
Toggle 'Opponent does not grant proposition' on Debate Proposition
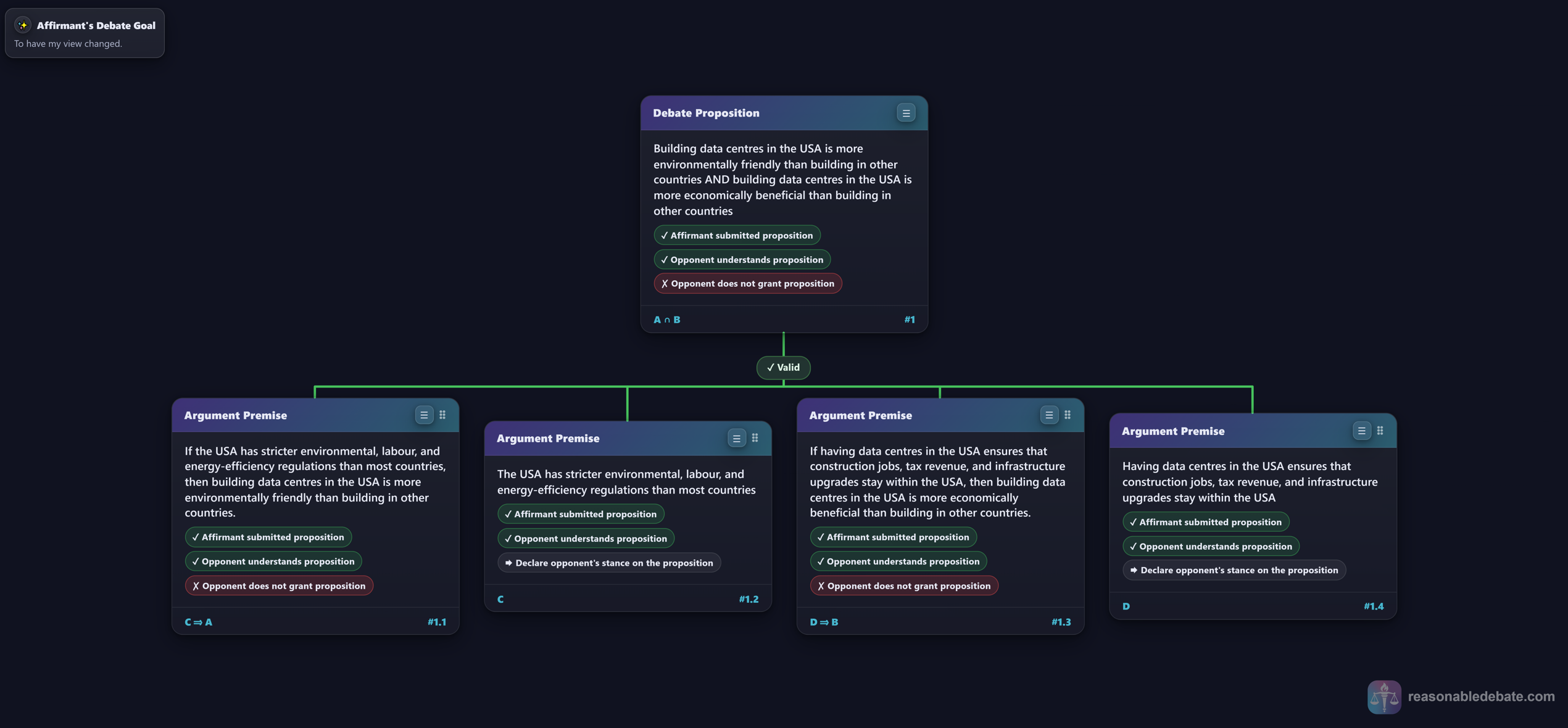747,284
